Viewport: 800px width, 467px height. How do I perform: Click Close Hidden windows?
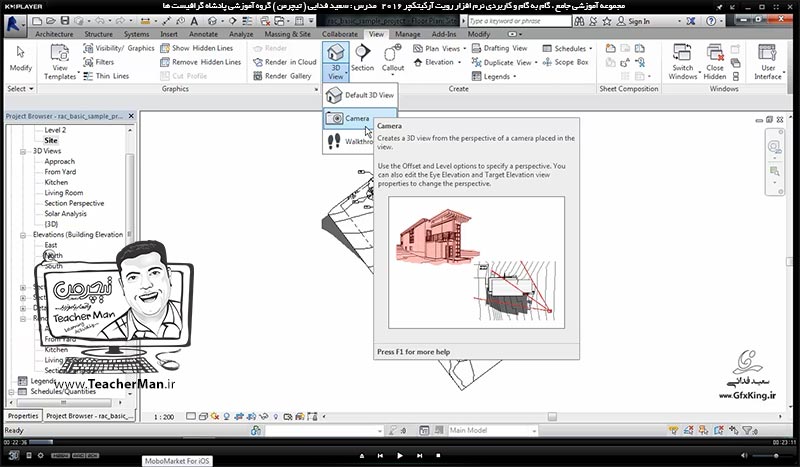(715, 62)
